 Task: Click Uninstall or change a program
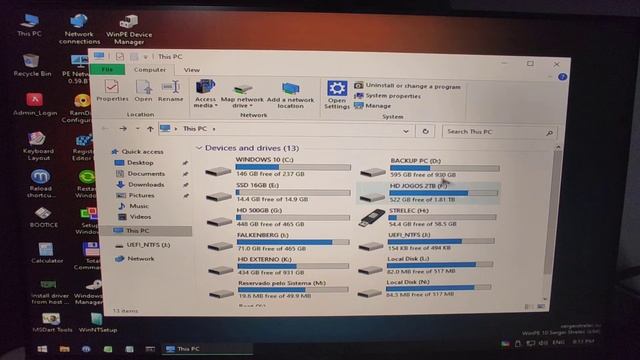(407, 86)
